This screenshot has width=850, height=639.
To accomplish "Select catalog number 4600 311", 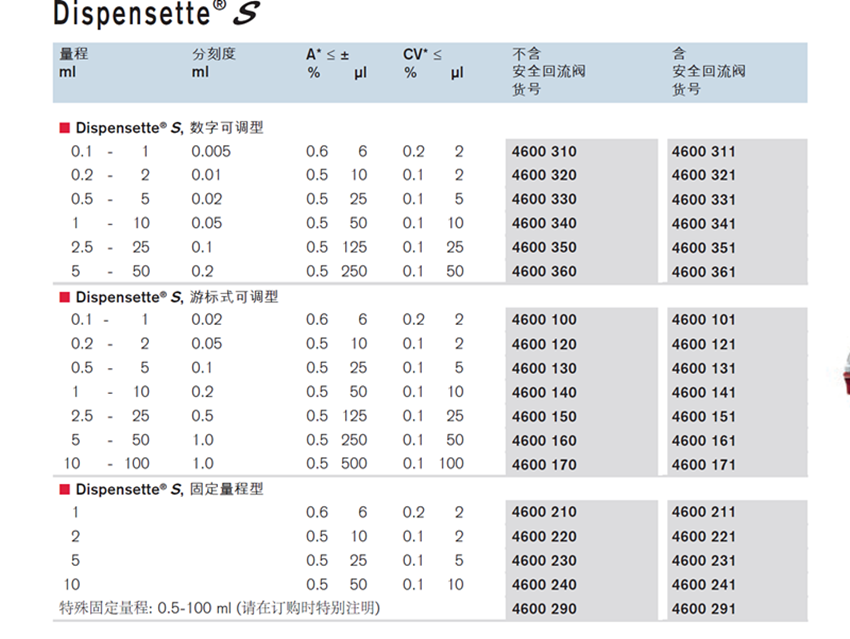I will [x=704, y=152].
